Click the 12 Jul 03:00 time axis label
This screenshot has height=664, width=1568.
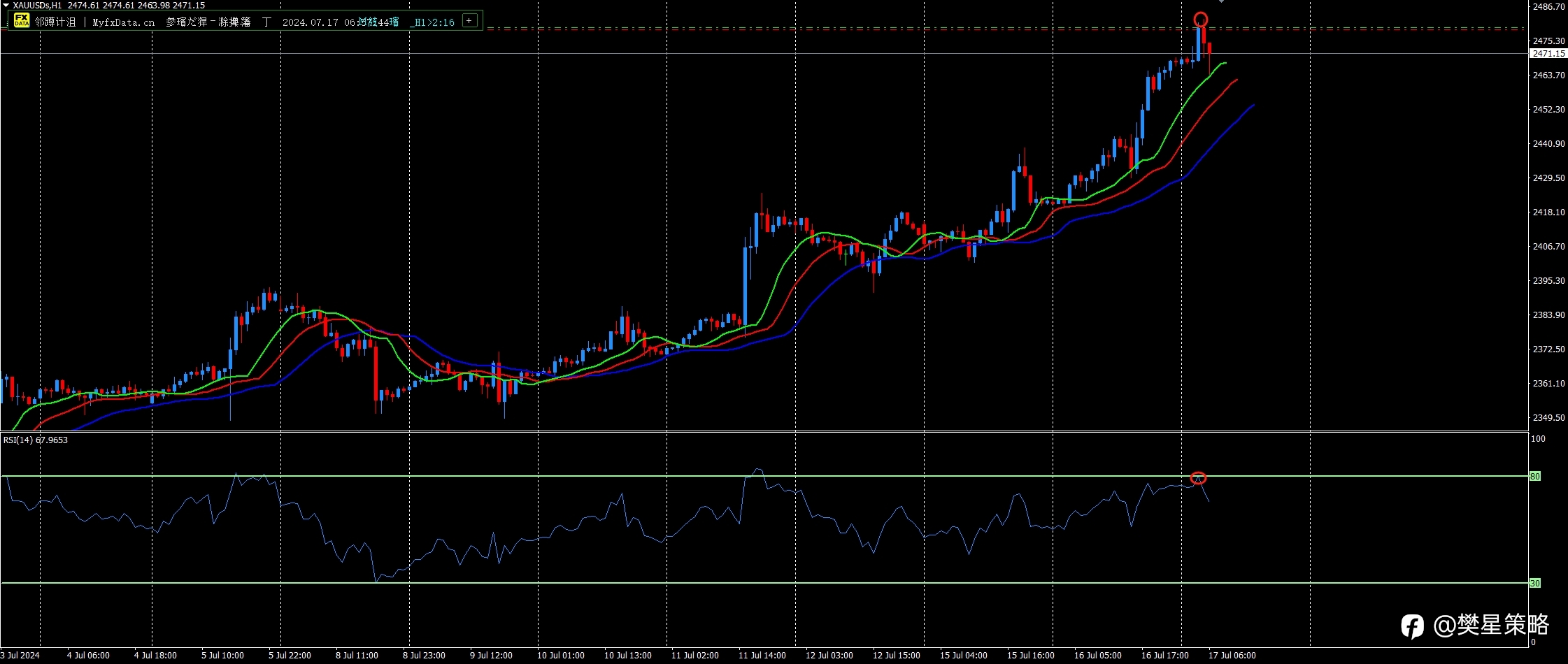[829, 656]
